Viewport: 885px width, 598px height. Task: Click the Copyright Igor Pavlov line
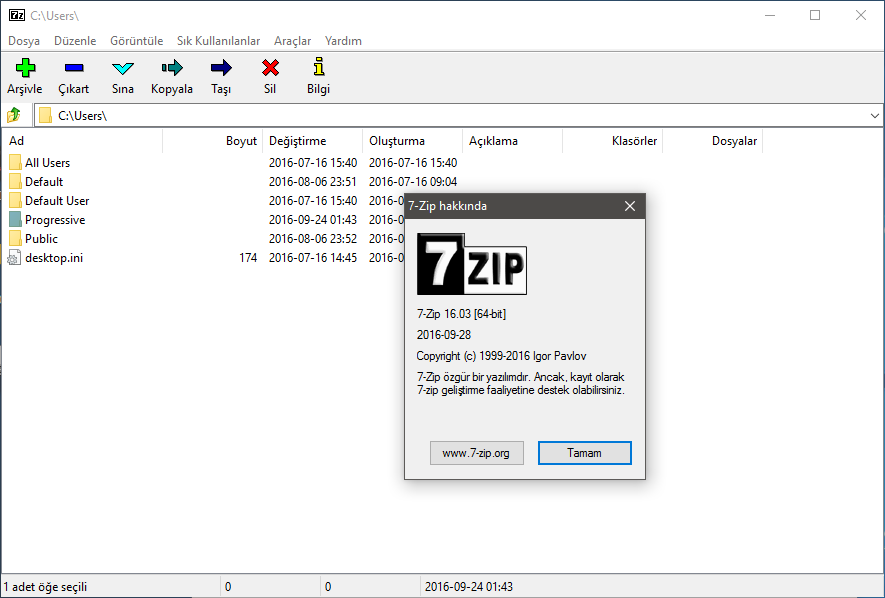click(x=501, y=356)
